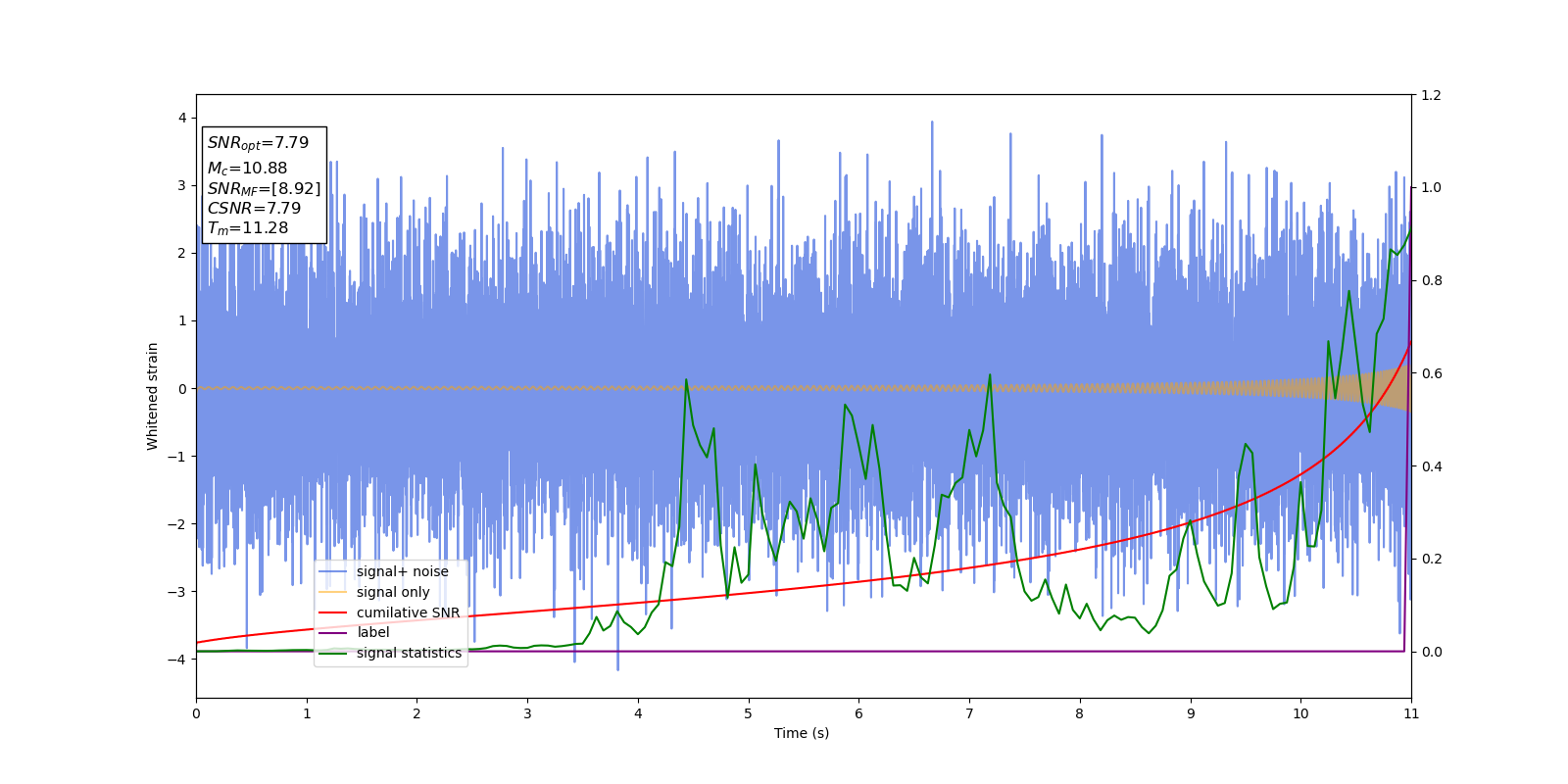Click the Tm=11.28 annotation text
The height and width of the screenshot is (784, 1568).
click(x=248, y=228)
